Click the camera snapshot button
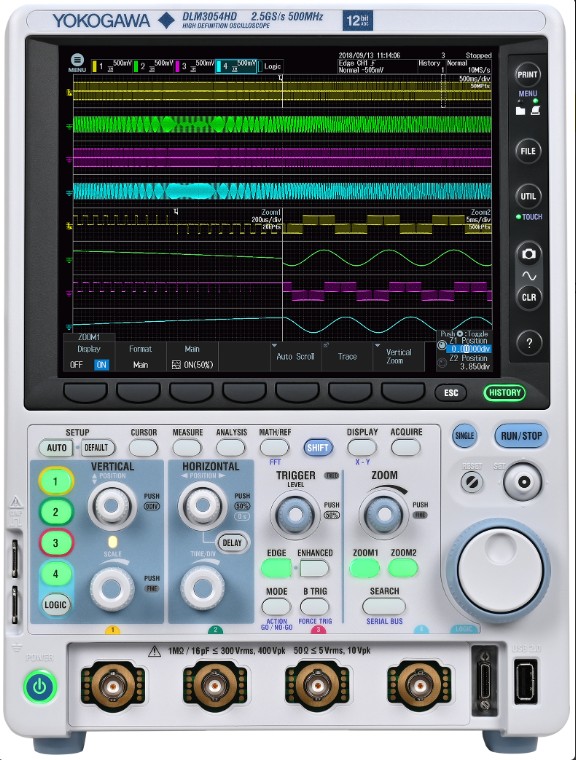 pos(528,254)
